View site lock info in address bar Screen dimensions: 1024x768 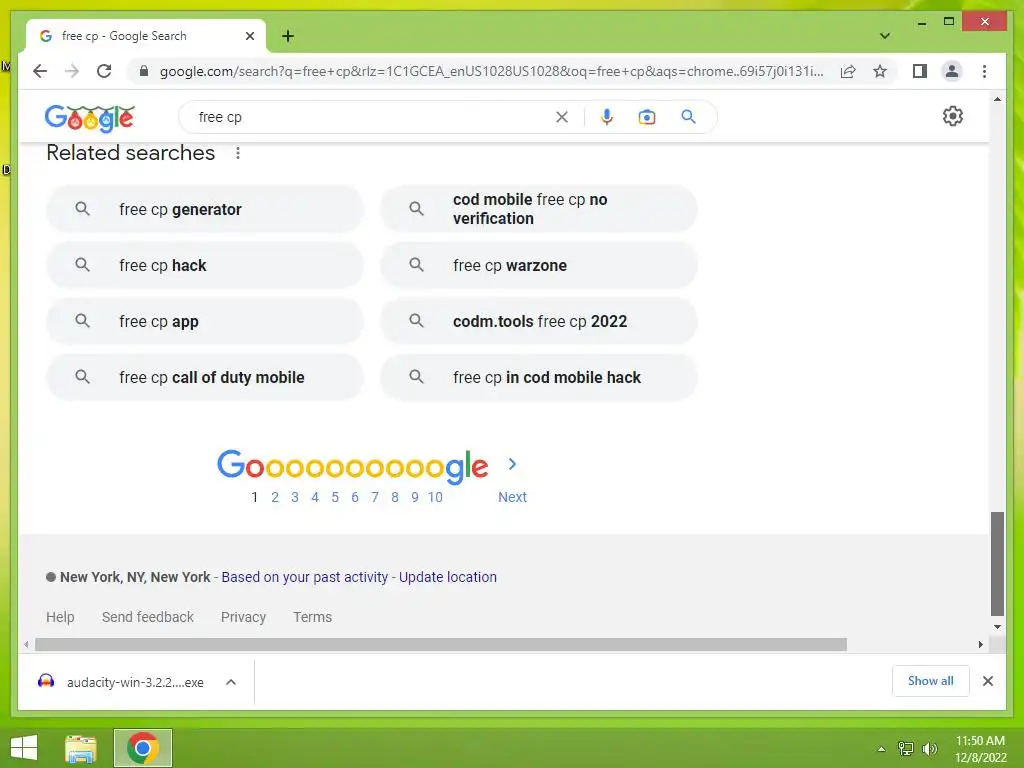(x=144, y=71)
